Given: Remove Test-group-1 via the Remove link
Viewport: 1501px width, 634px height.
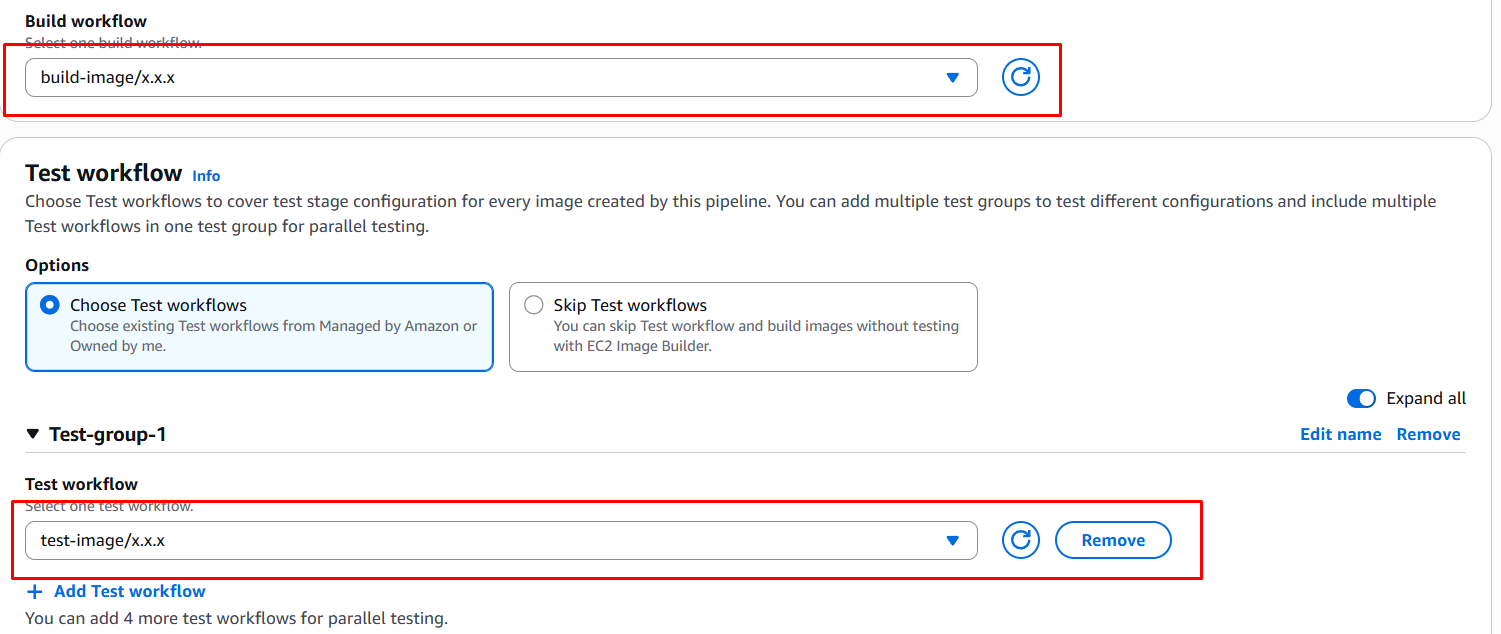Looking at the screenshot, I should 1428,434.
